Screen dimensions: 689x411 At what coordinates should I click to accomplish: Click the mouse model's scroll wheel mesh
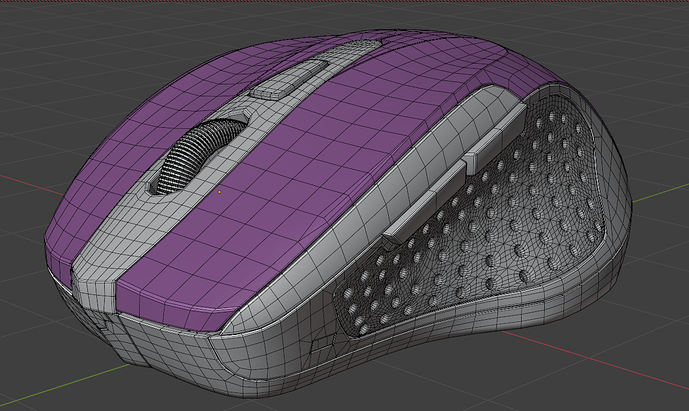(x=200, y=155)
